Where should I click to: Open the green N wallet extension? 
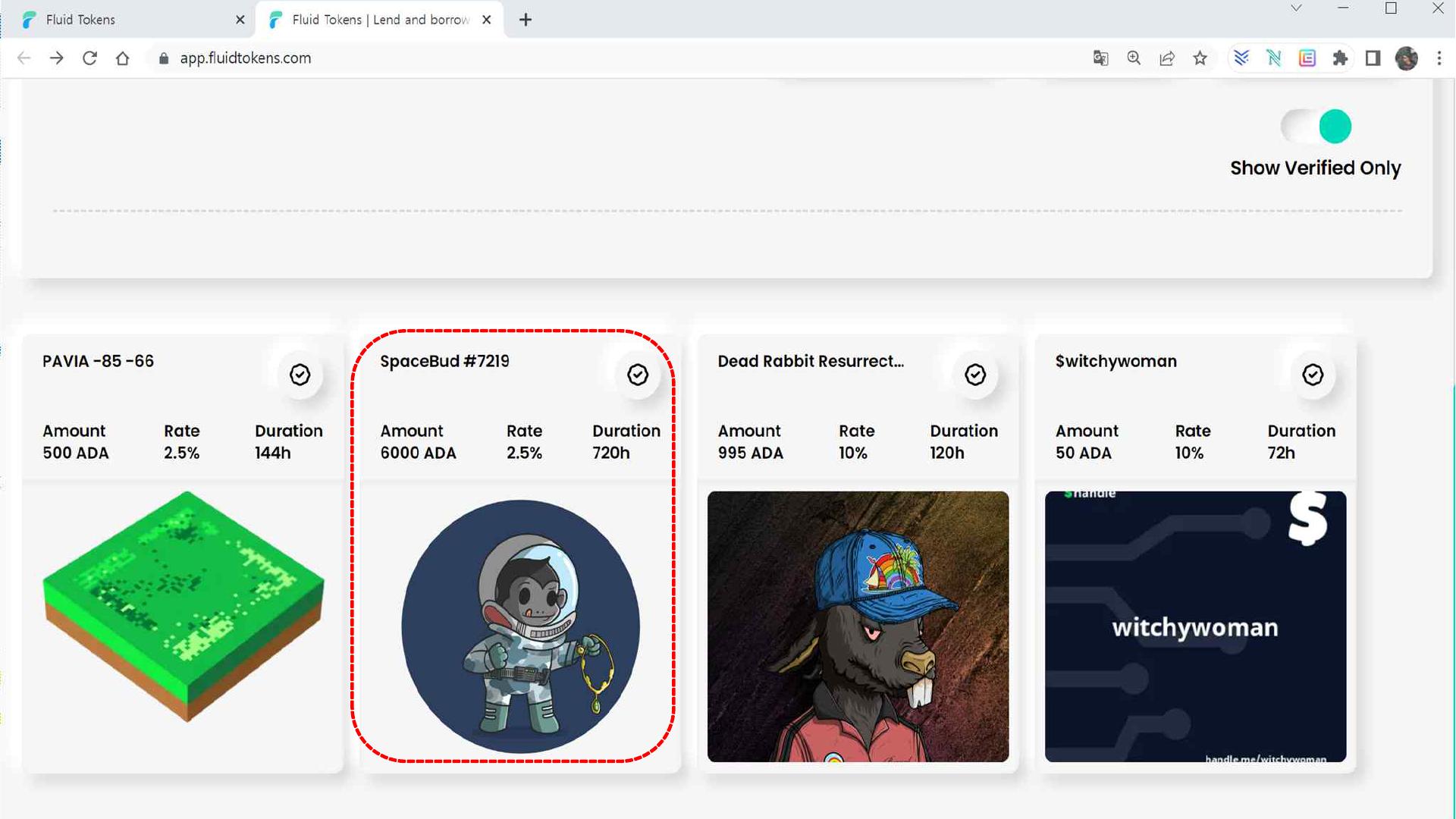pyautogui.click(x=1274, y=58)
